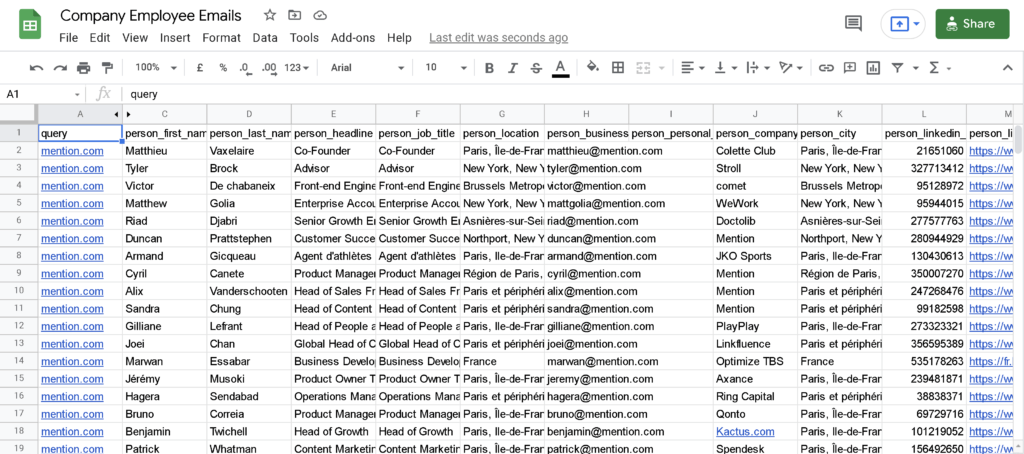This screenshot has height=454, width=1024.
Task: Click the Create filter funnel icon
Action: tap(898, 68)
